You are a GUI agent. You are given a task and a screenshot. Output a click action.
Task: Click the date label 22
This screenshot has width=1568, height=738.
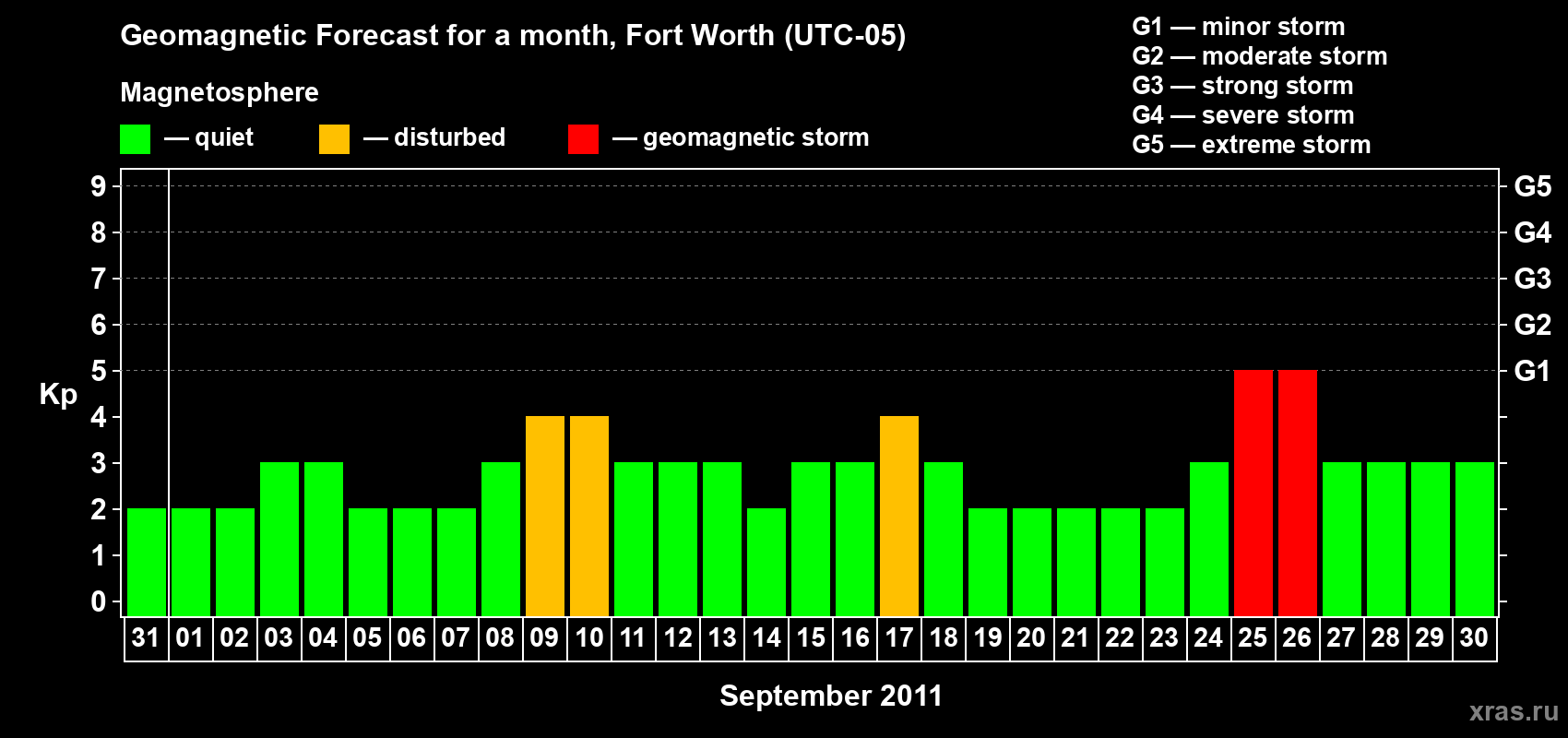[1120, 637]
